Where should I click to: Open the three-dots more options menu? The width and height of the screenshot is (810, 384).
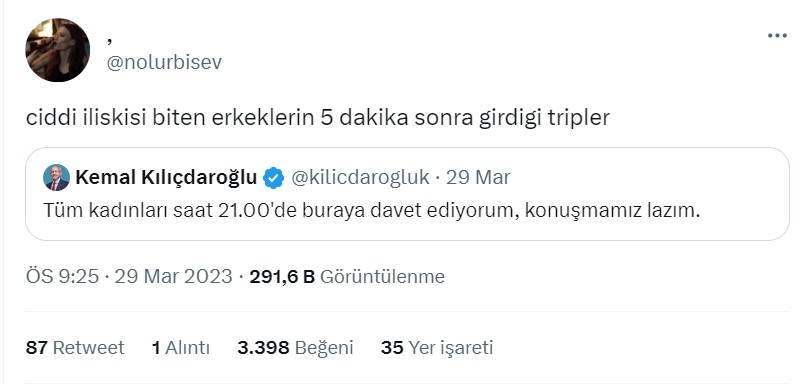pos(777,36)
